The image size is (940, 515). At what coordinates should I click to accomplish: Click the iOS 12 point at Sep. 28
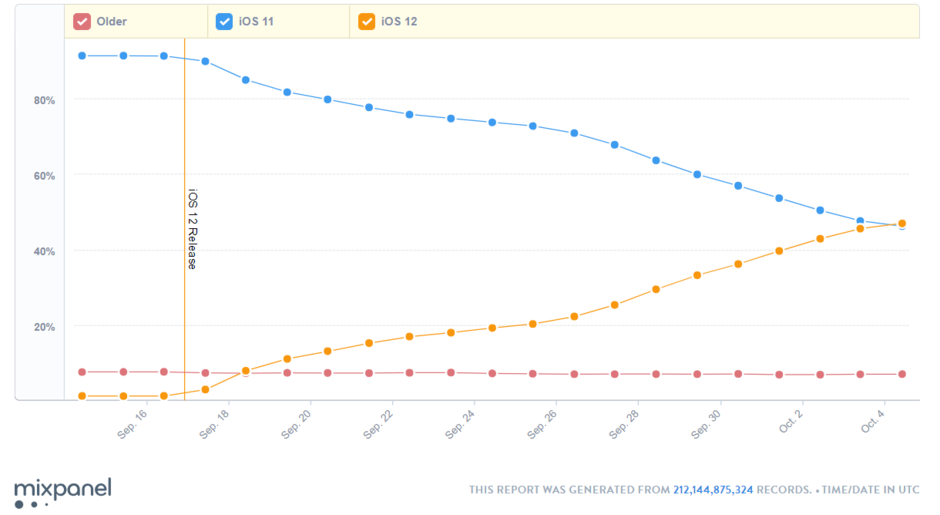tap(656, 290)
